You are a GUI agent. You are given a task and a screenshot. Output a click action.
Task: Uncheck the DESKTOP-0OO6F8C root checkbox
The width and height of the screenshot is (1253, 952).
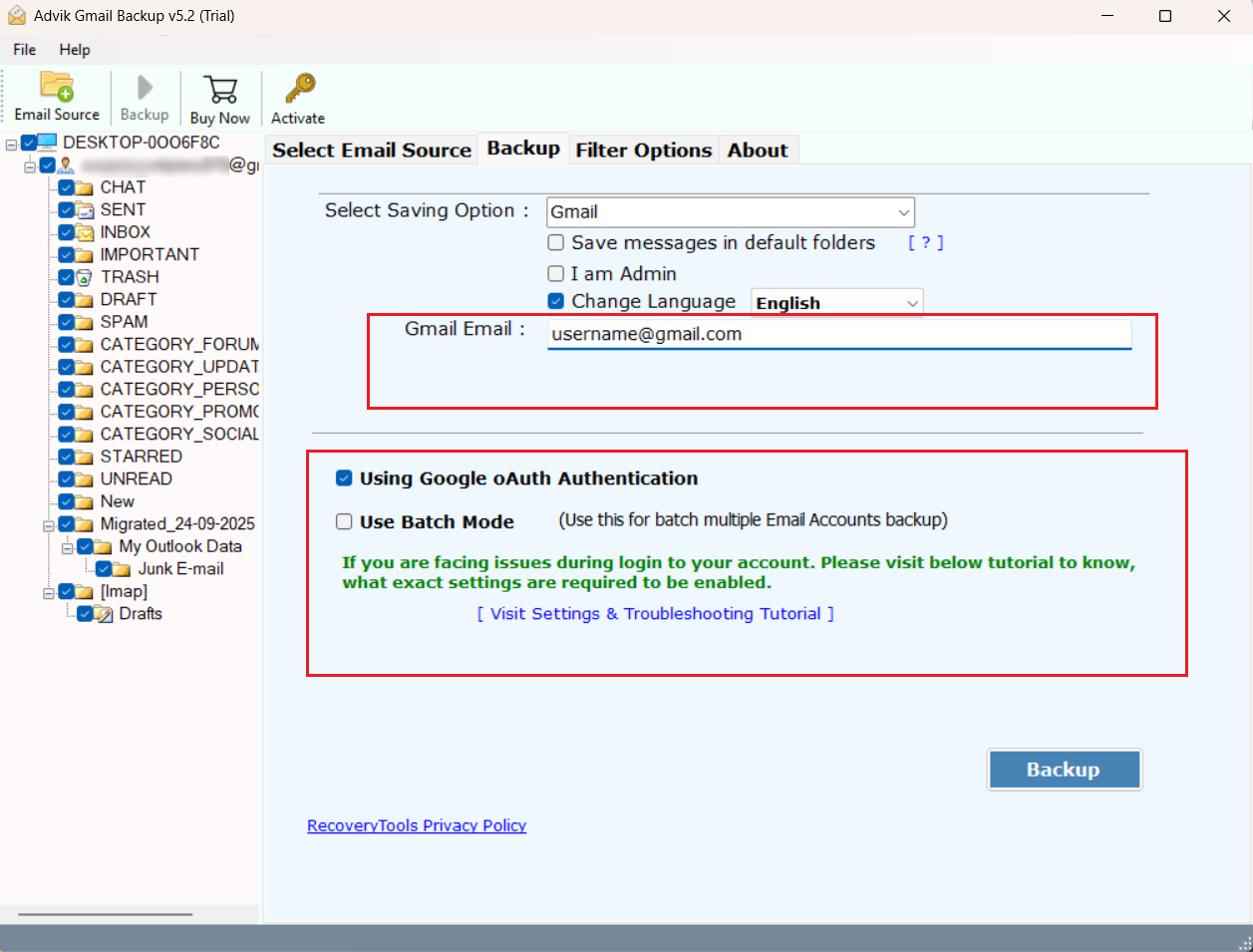point(29,143)
